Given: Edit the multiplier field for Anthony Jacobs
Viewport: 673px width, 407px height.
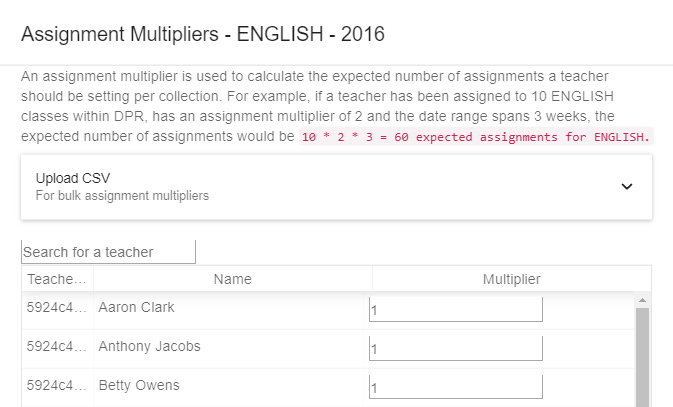Looking at the screenshot, I should coord(455,348).
